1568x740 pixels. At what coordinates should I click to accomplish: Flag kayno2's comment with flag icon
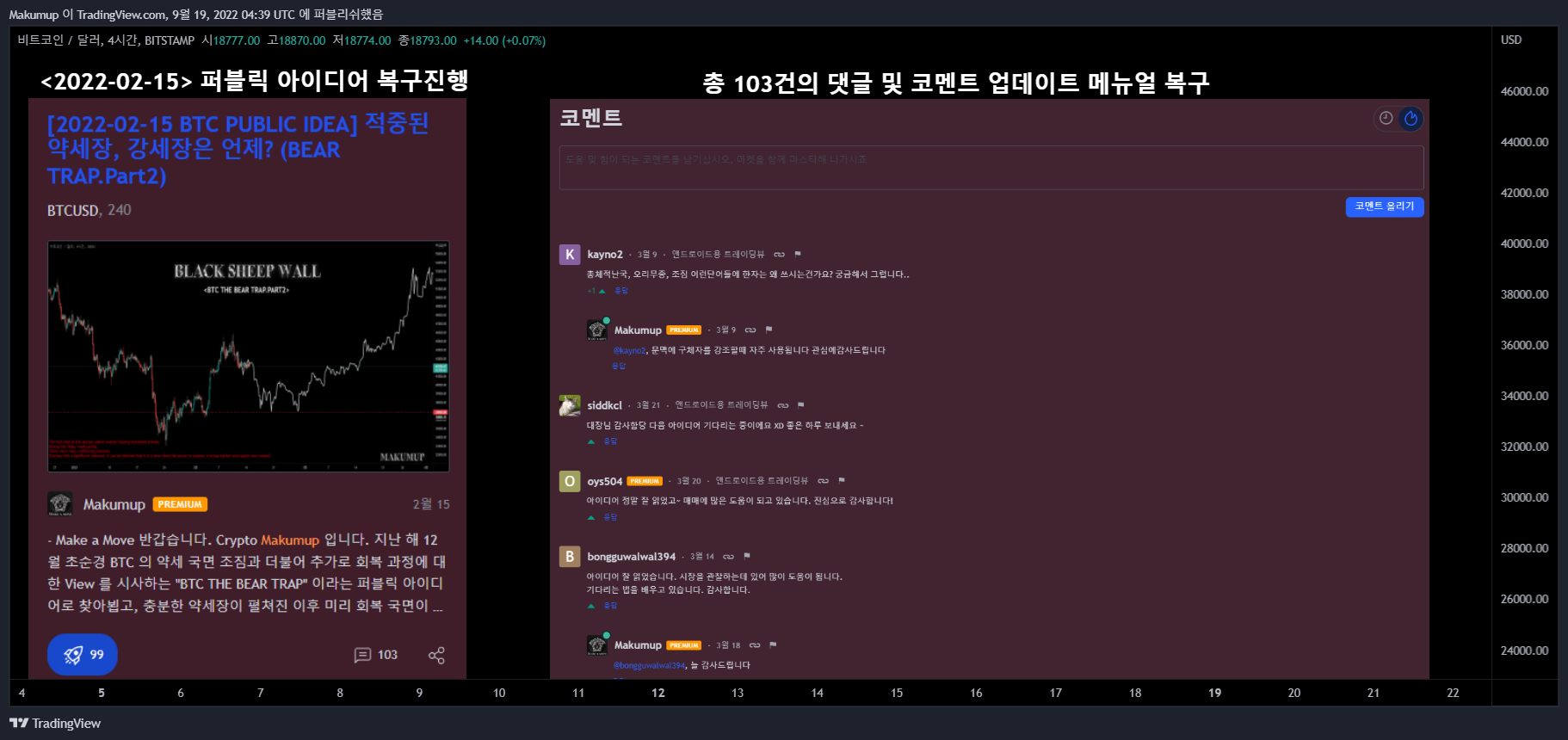click(x=798, y=255)
